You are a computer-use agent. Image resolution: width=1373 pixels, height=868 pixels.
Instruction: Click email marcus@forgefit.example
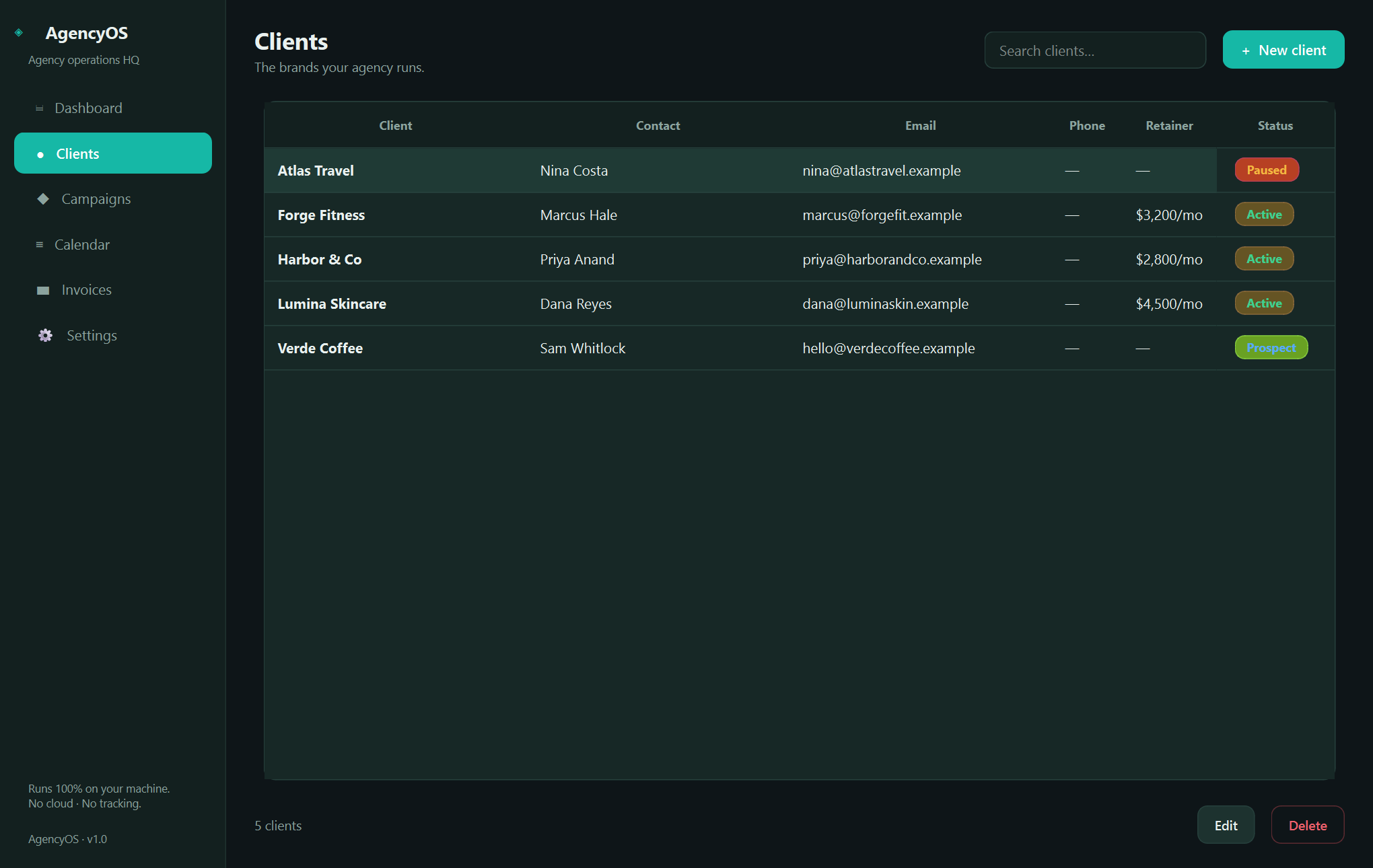882,215
